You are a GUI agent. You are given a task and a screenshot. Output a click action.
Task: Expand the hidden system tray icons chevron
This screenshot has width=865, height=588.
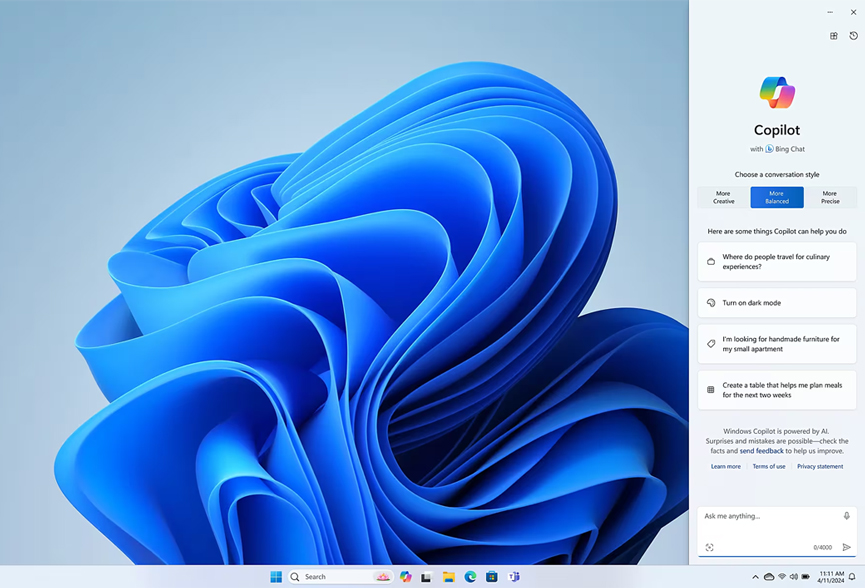755,577
